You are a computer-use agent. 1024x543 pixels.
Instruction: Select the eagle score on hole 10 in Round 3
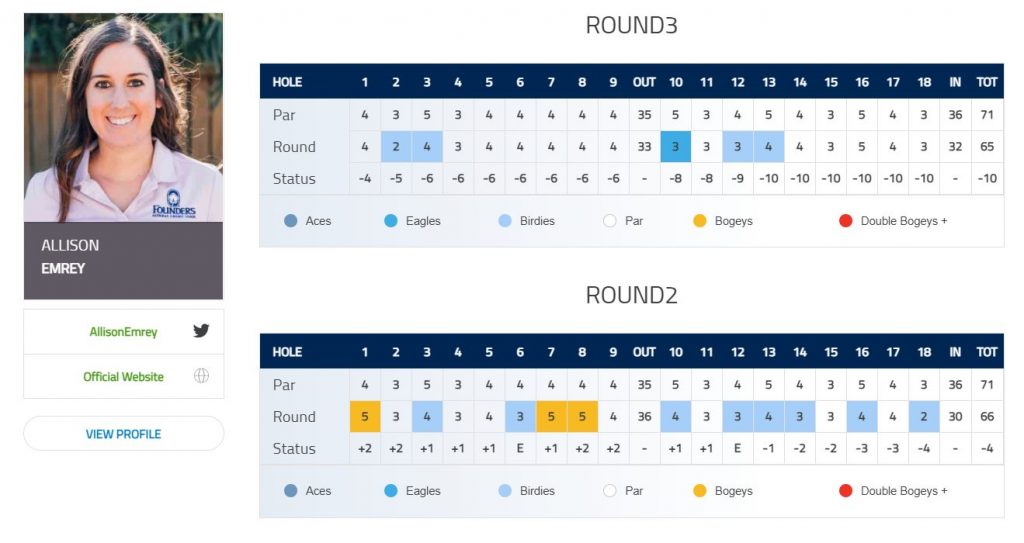[x=676, y=147]
